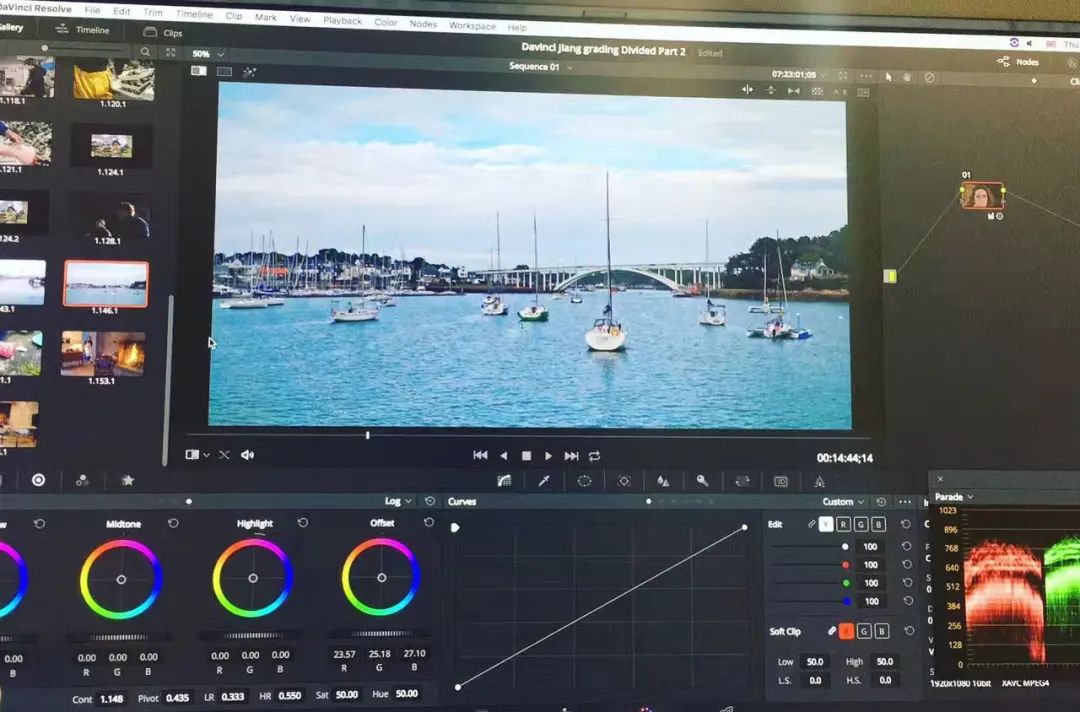
Task: Click the viewer playhead scrubber
Action: coord(368,435)
